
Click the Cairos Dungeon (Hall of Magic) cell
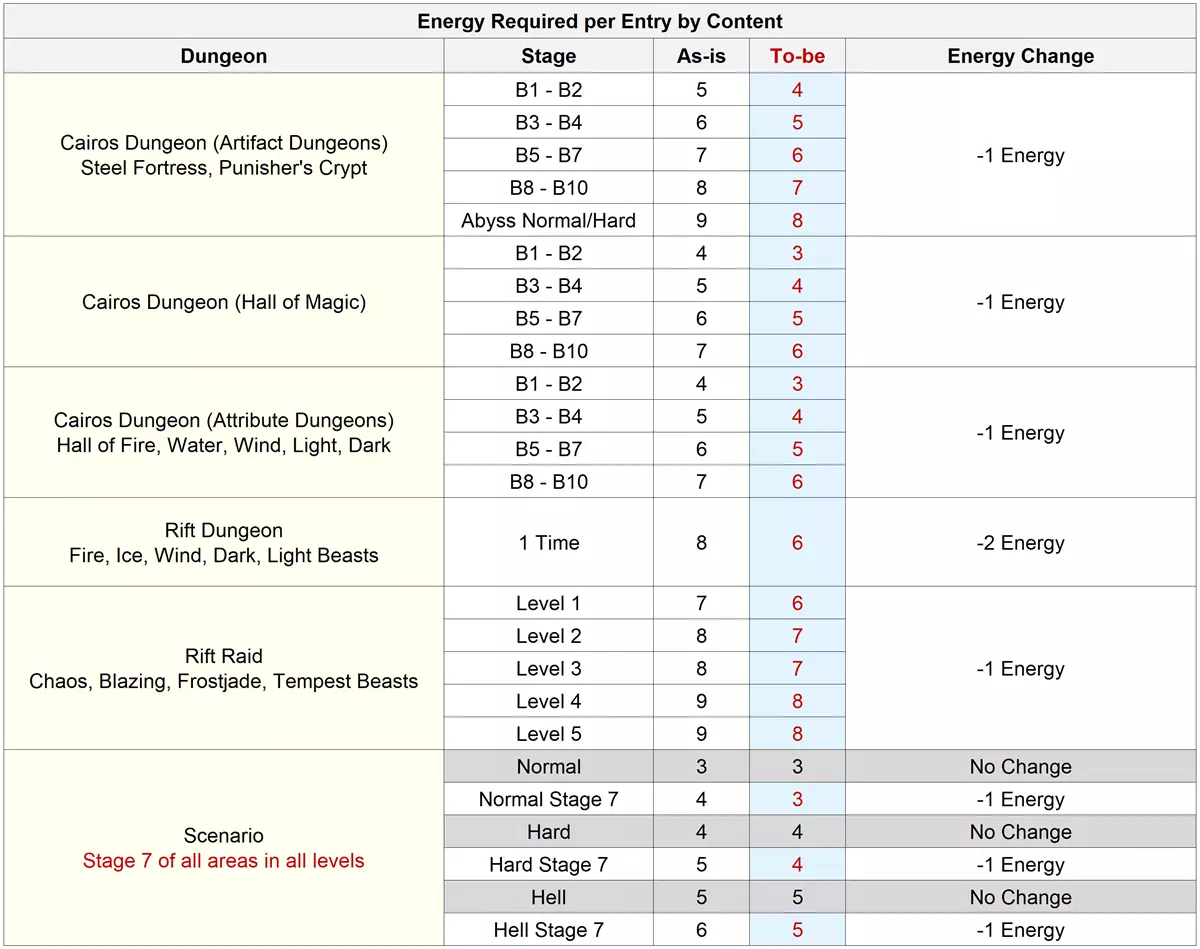(224, 302)
